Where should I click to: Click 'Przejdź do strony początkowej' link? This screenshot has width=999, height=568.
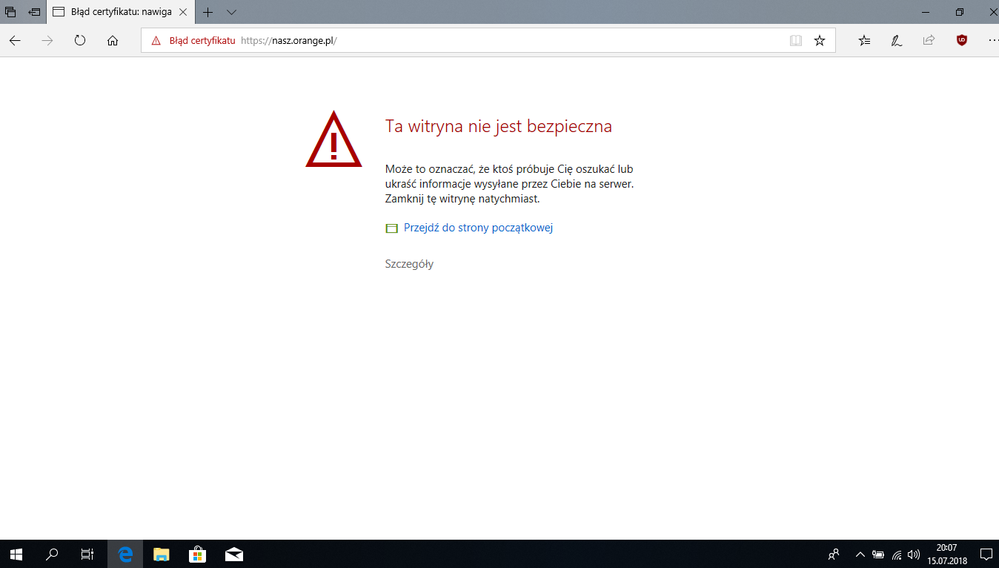(478, 227)
